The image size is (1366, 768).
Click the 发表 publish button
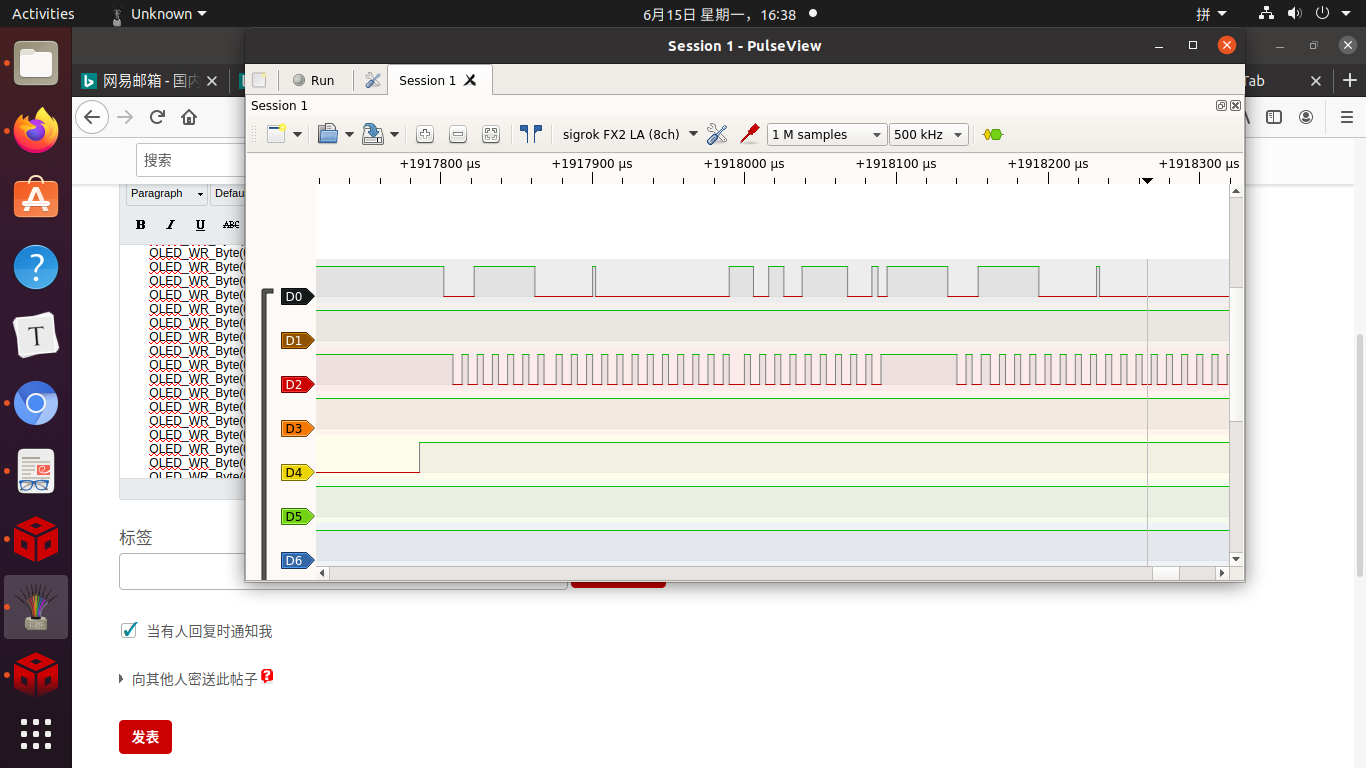coord(145,737)
